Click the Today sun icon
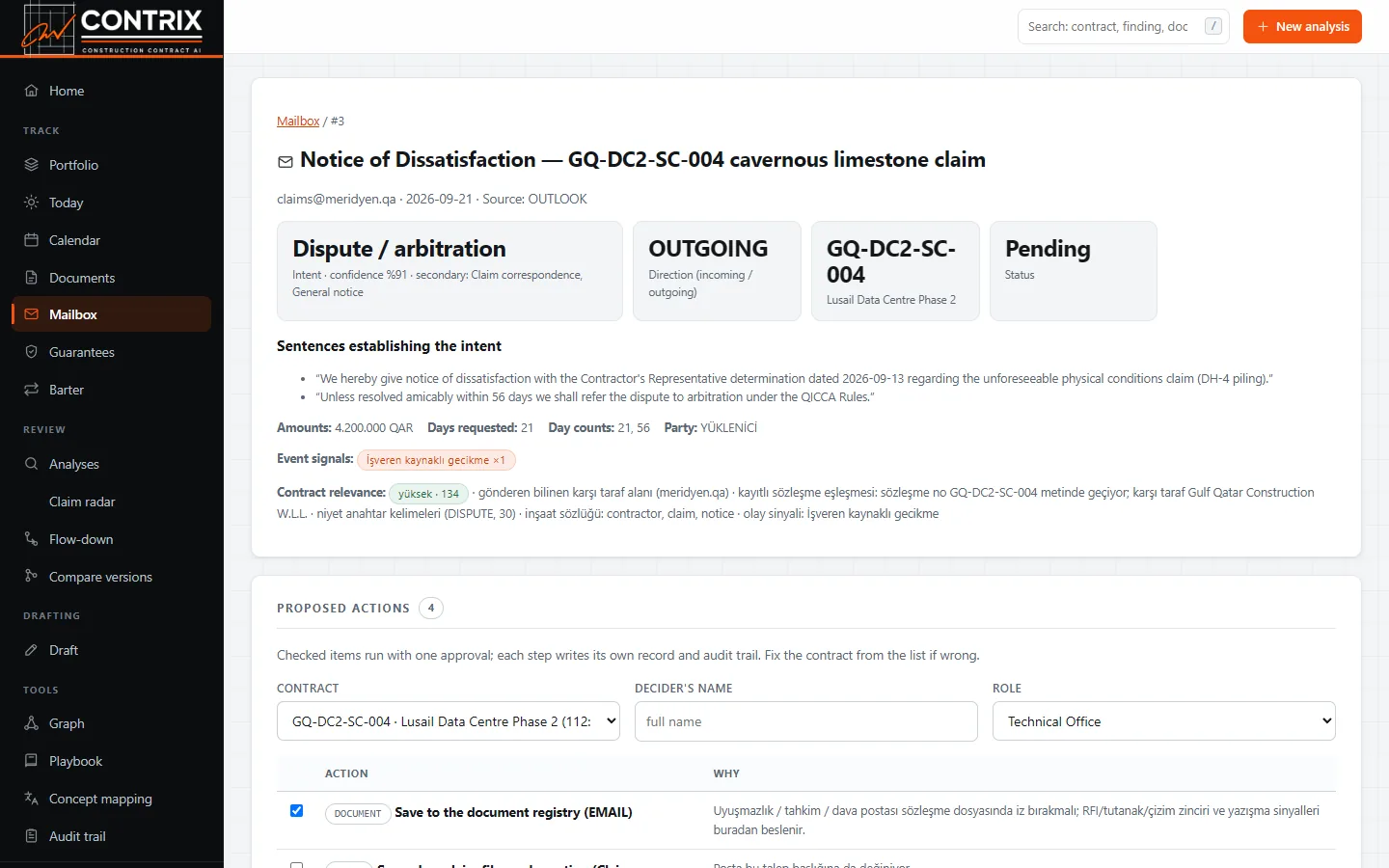This screenshot has height=868, width=1389. tap(31, 203)
